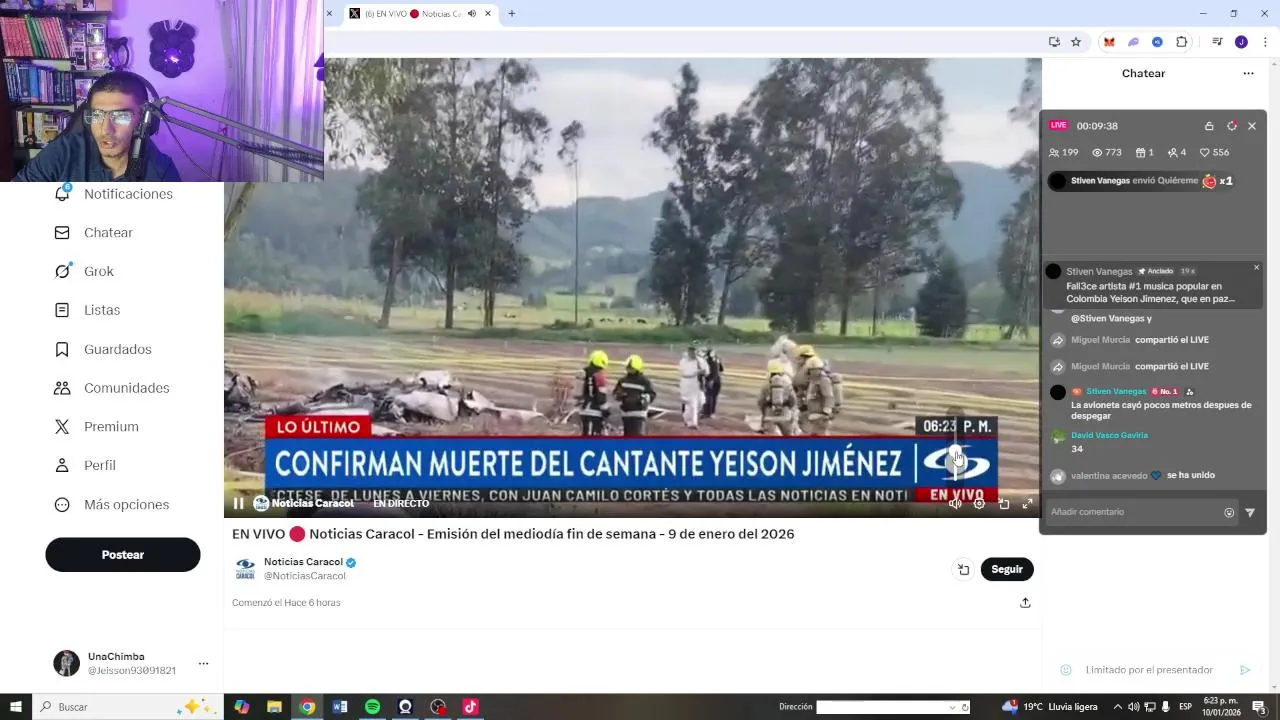Pause the live video
The image size is (1280, 720).
238,504
